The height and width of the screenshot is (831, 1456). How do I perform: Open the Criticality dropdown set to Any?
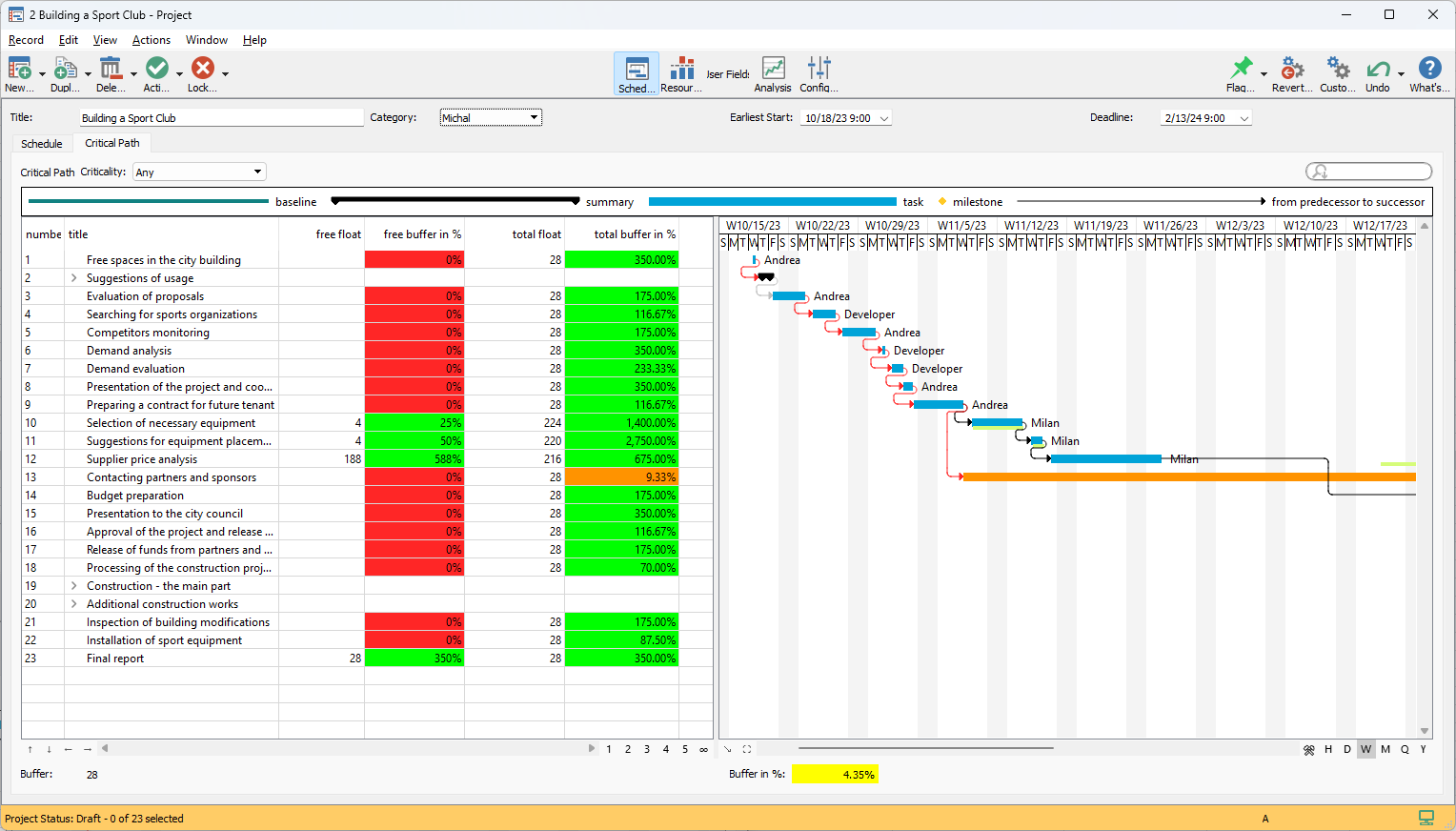(x=199, y=172)
